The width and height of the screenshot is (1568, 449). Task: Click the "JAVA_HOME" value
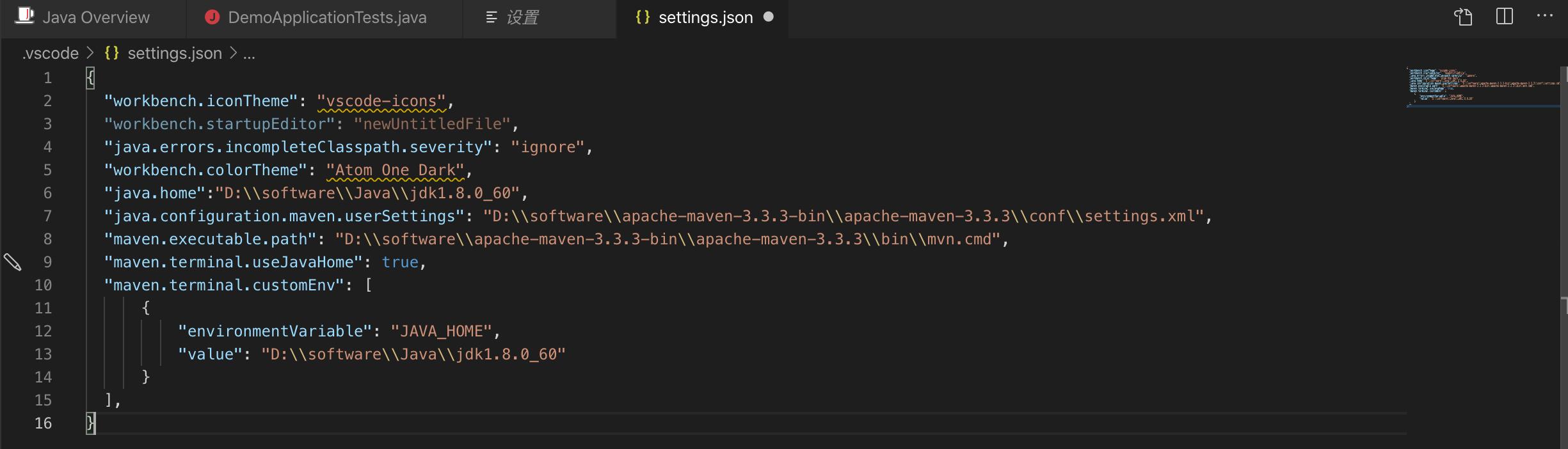coord(442,331)
